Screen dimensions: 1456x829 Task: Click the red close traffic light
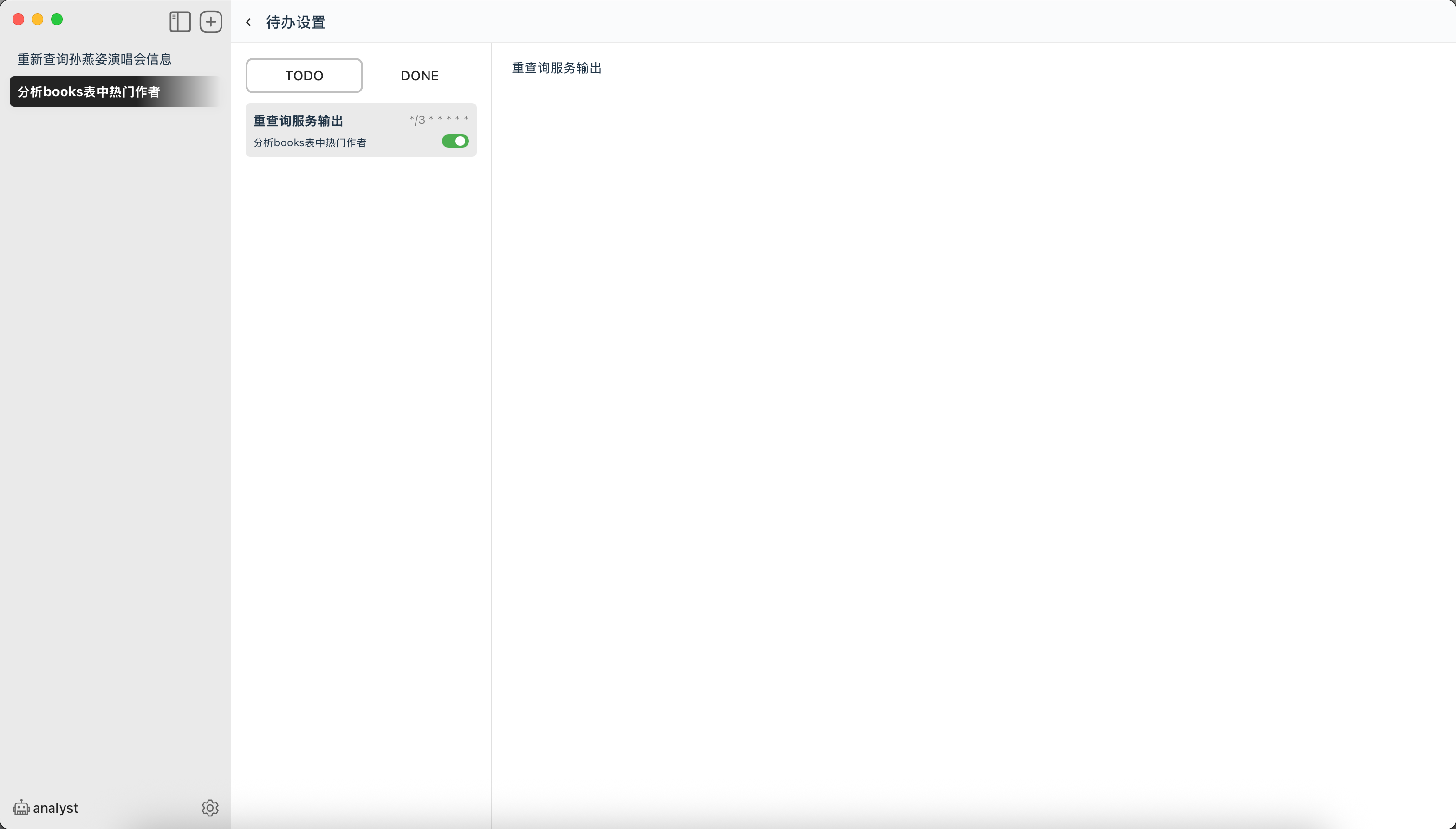tap(18, 19)
